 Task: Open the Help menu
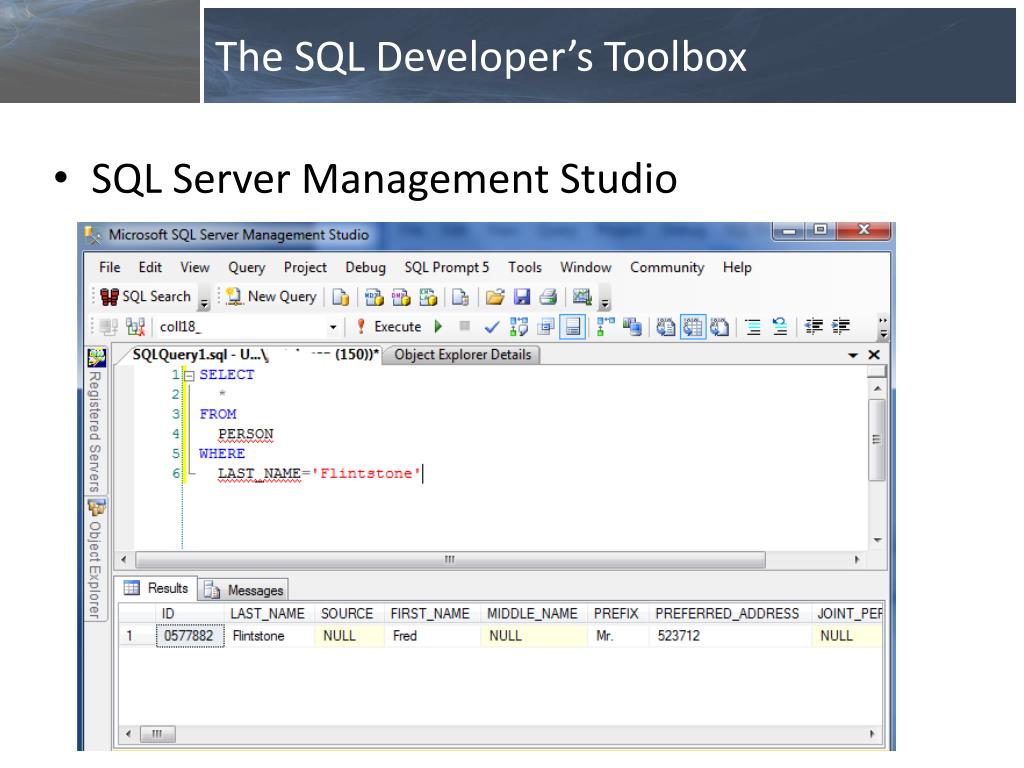click(x=737, y=267)
